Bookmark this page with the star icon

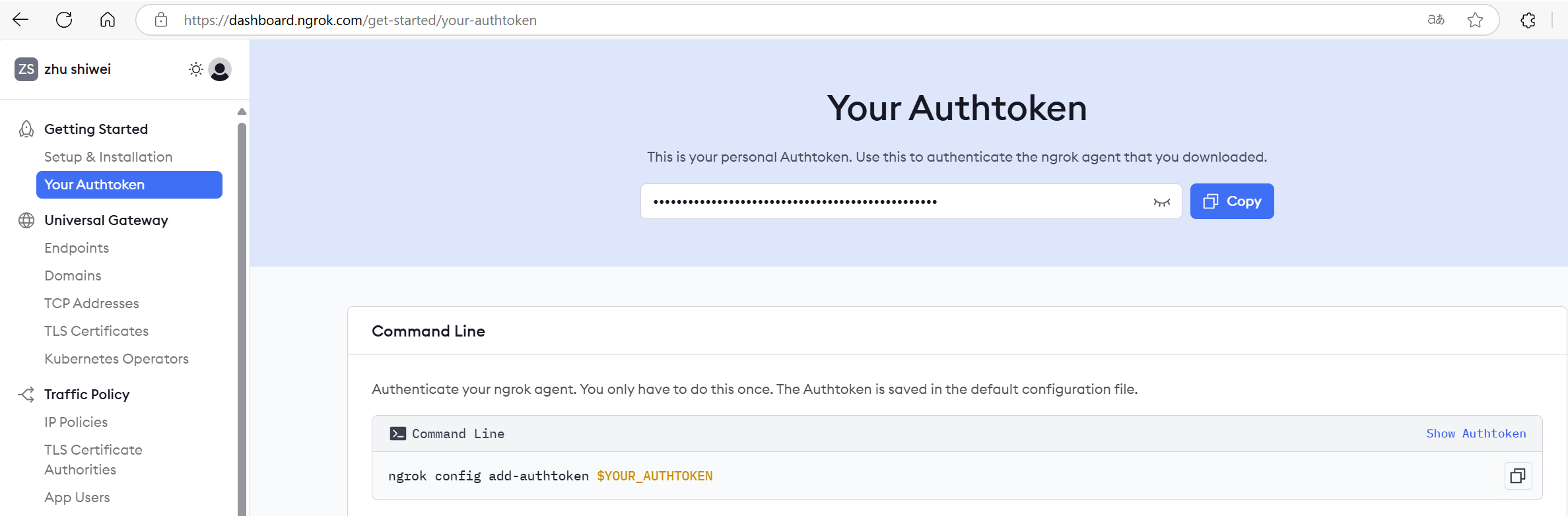click(x=1476, y=20)
